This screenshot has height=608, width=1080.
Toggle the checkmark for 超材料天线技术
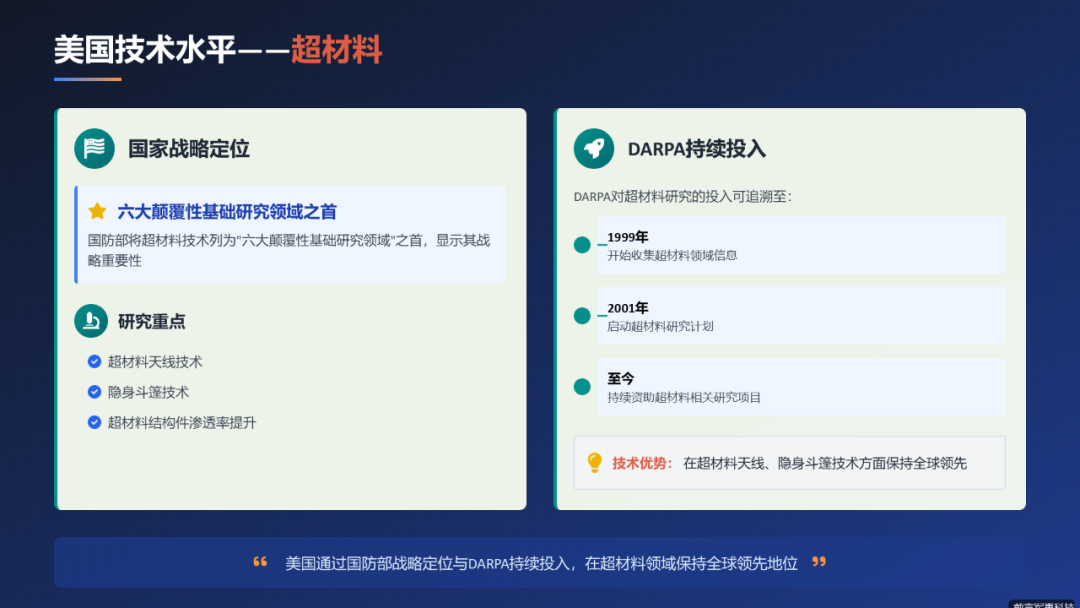92,362
